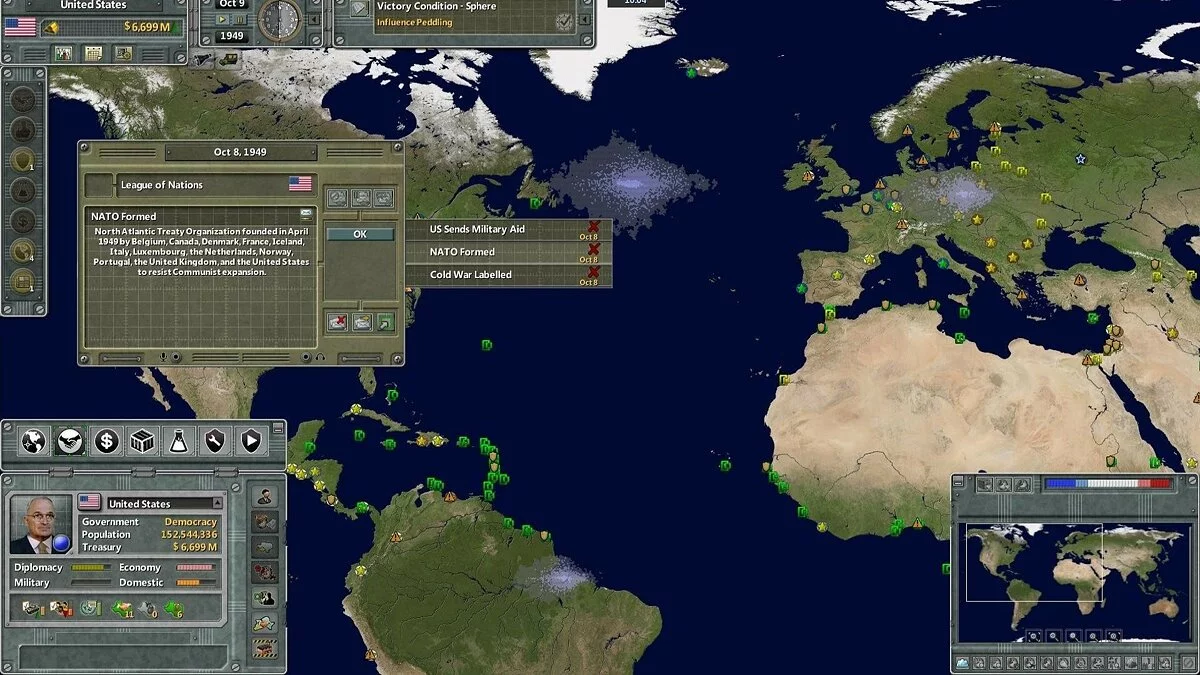Delete message using red-X envelope icon
The width and height of the screenshot is (1200, 675).
tap(337, 322)
